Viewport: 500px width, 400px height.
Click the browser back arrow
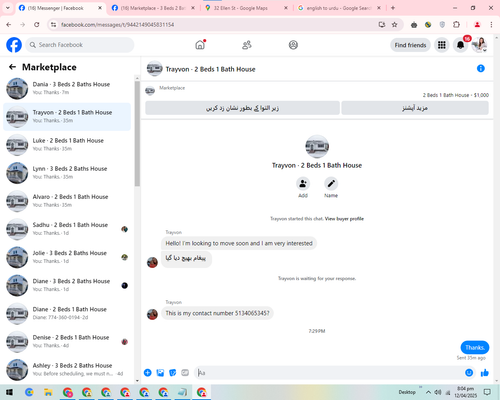9,25
